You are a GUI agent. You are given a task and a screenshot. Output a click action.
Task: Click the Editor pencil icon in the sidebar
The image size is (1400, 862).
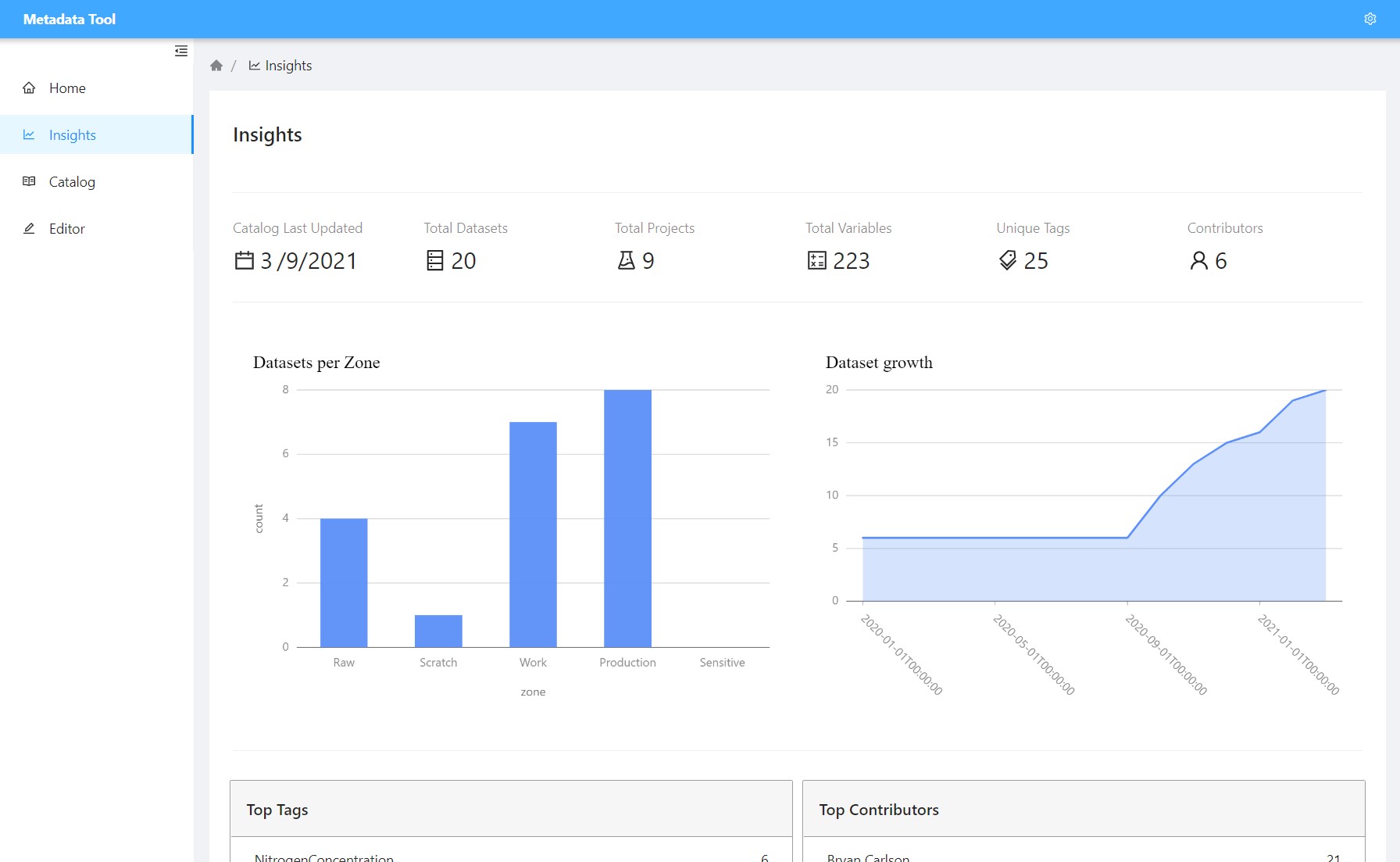coord(29,228)
